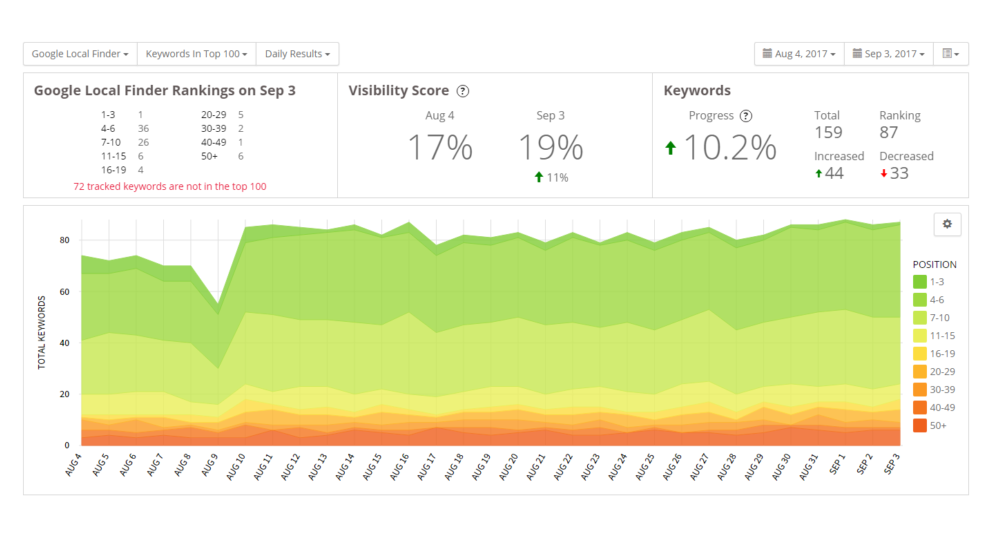Open the Keywords In Top 100 dropdown
Image resolution: width=987 pixels, height=553 pixels.
[x=196, y=54]
